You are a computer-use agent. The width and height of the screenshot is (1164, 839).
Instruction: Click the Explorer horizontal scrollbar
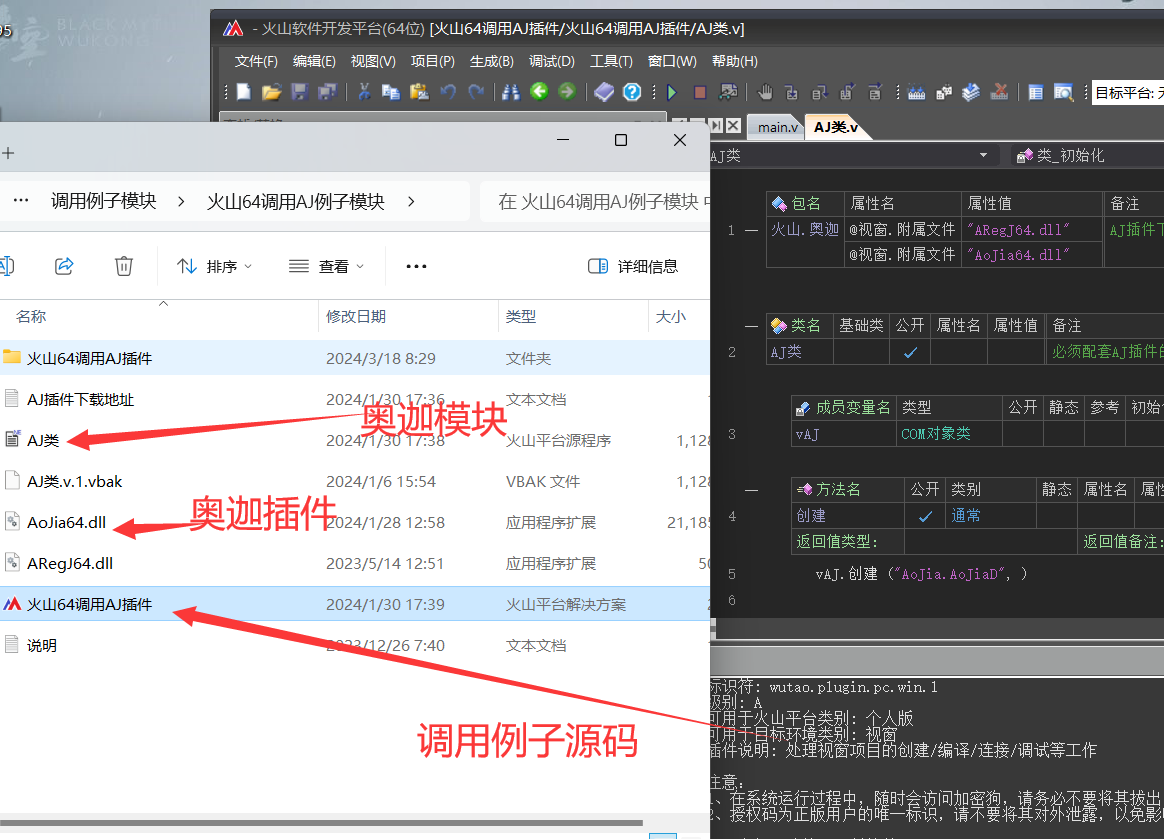click(321, 823)
